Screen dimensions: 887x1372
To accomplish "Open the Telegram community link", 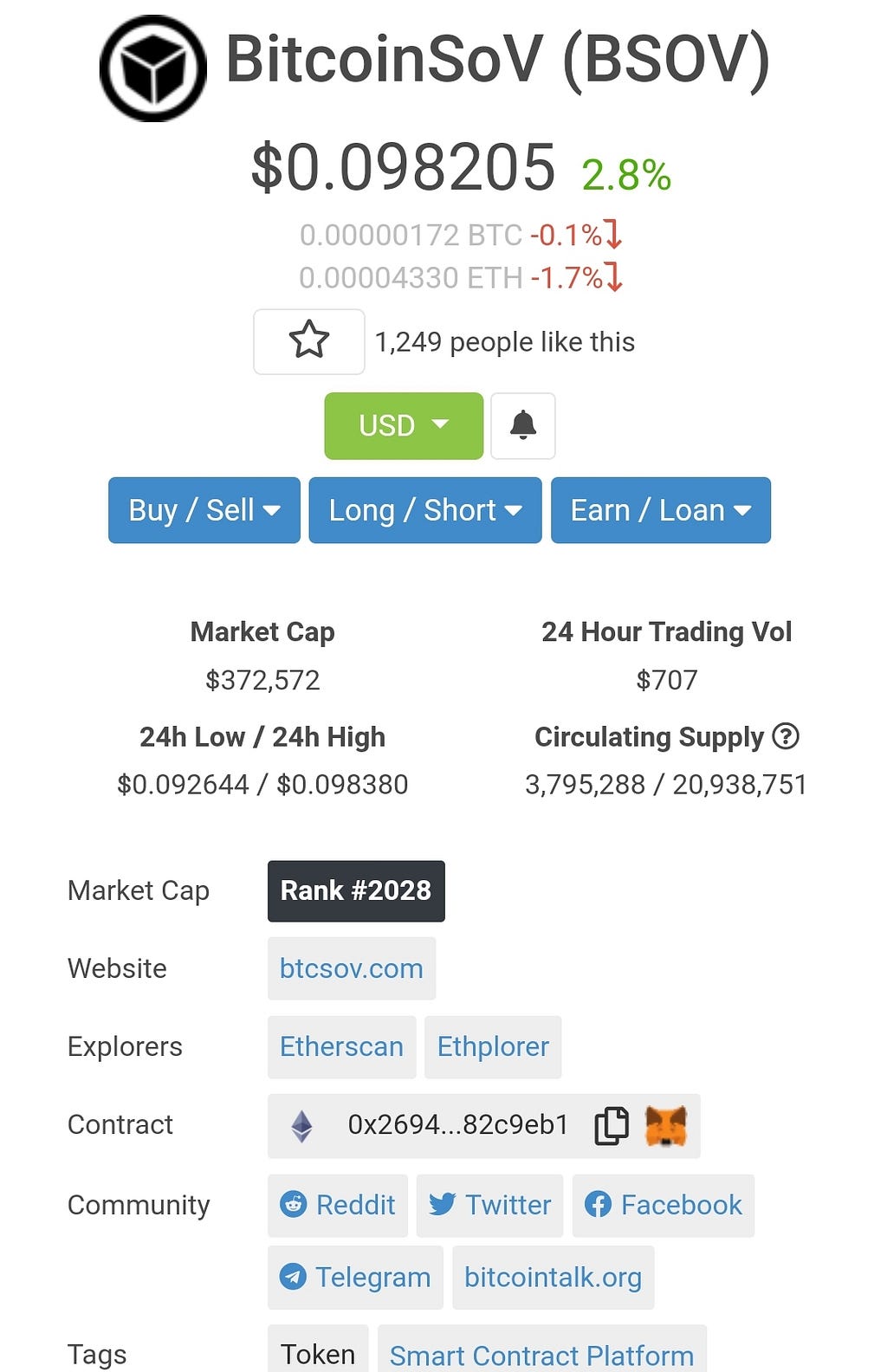I will coord(355,1278).
